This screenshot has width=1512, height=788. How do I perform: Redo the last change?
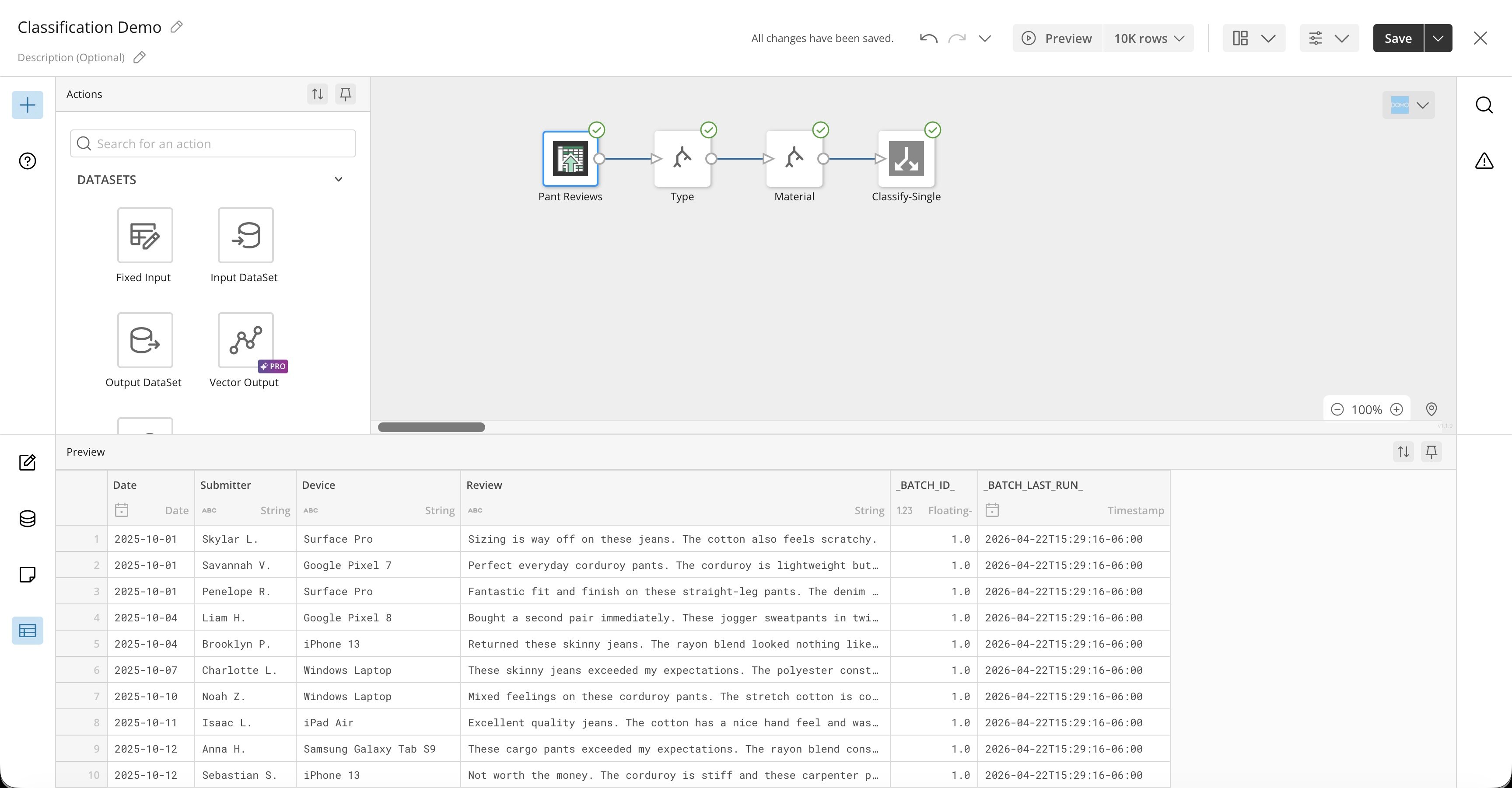coord(957,38)
